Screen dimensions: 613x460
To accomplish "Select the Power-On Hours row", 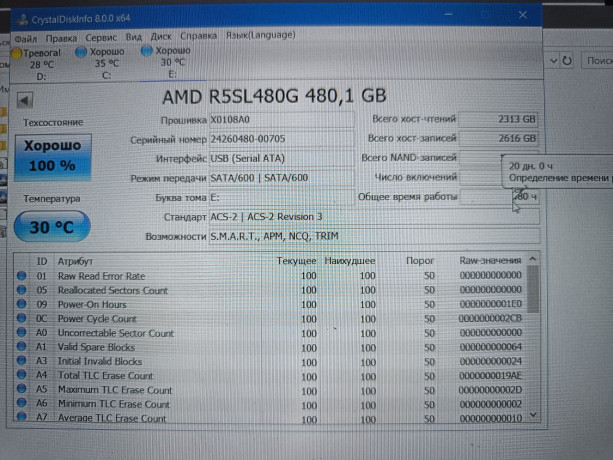I will pos(270,304).
